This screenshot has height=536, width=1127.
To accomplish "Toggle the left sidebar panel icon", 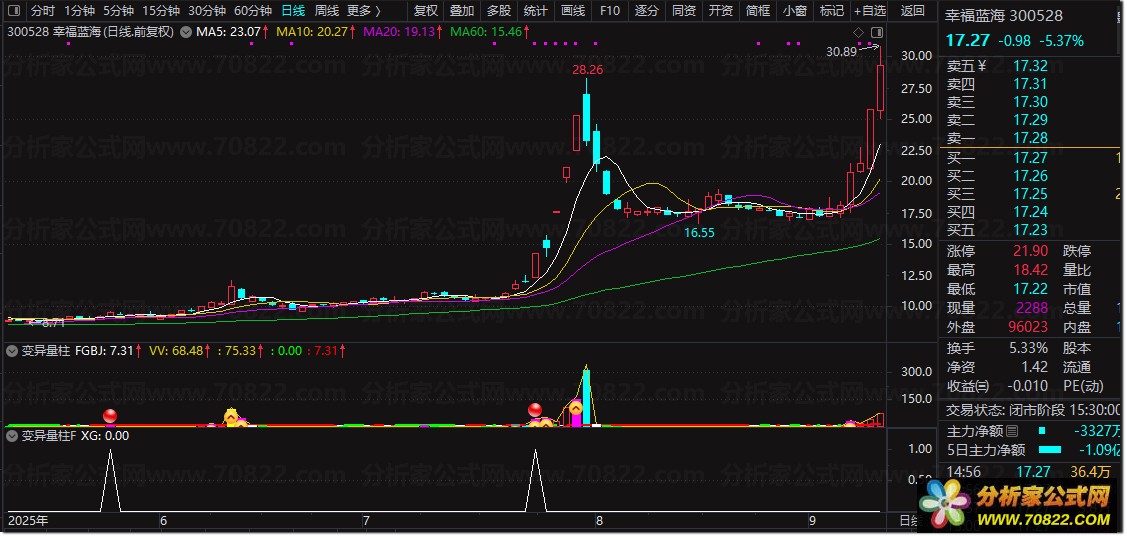I will pos(14,10).
